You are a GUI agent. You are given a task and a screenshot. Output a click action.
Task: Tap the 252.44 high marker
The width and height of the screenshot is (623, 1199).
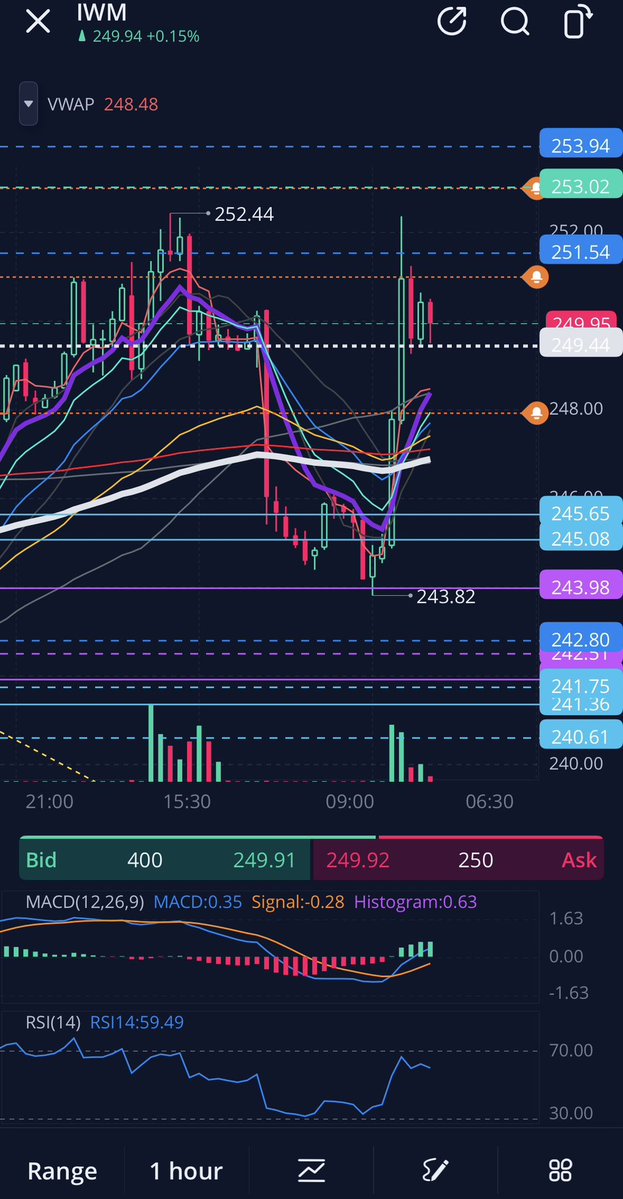[x=244, y=214]
